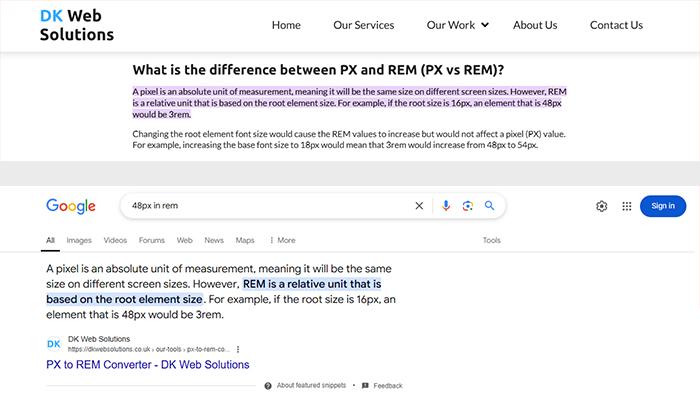Switch to the Forums tab

pos(151,240)
